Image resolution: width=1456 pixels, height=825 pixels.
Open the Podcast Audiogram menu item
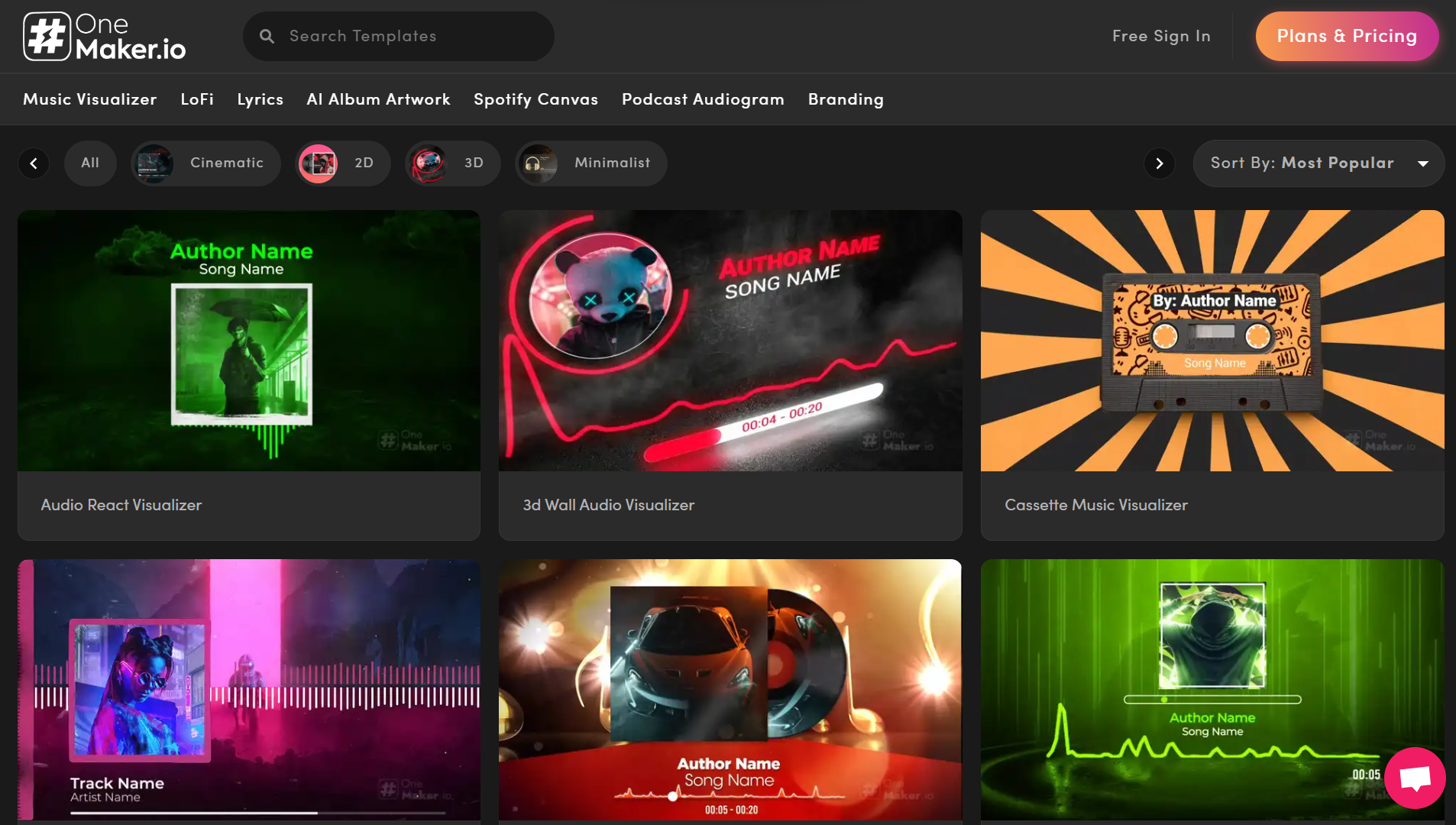[x=703, y=99]
